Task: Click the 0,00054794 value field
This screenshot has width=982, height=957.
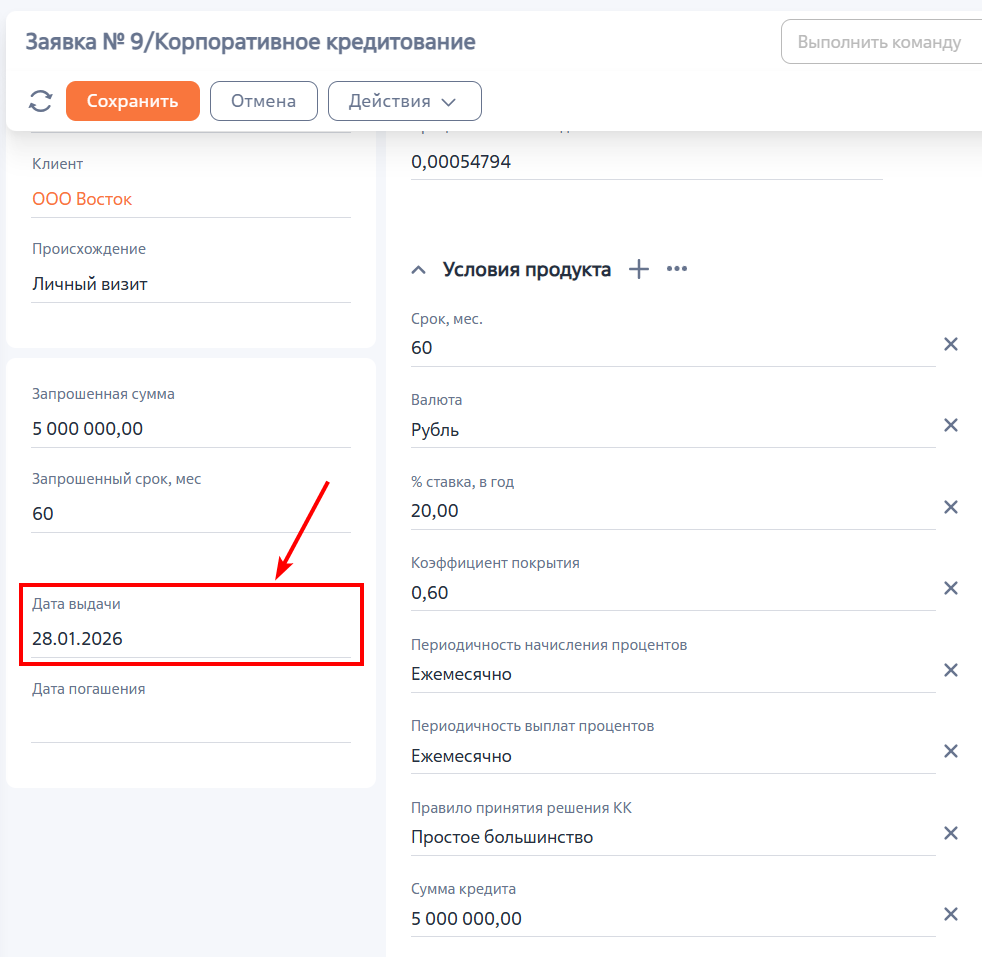Action: (x=646, y=162)
